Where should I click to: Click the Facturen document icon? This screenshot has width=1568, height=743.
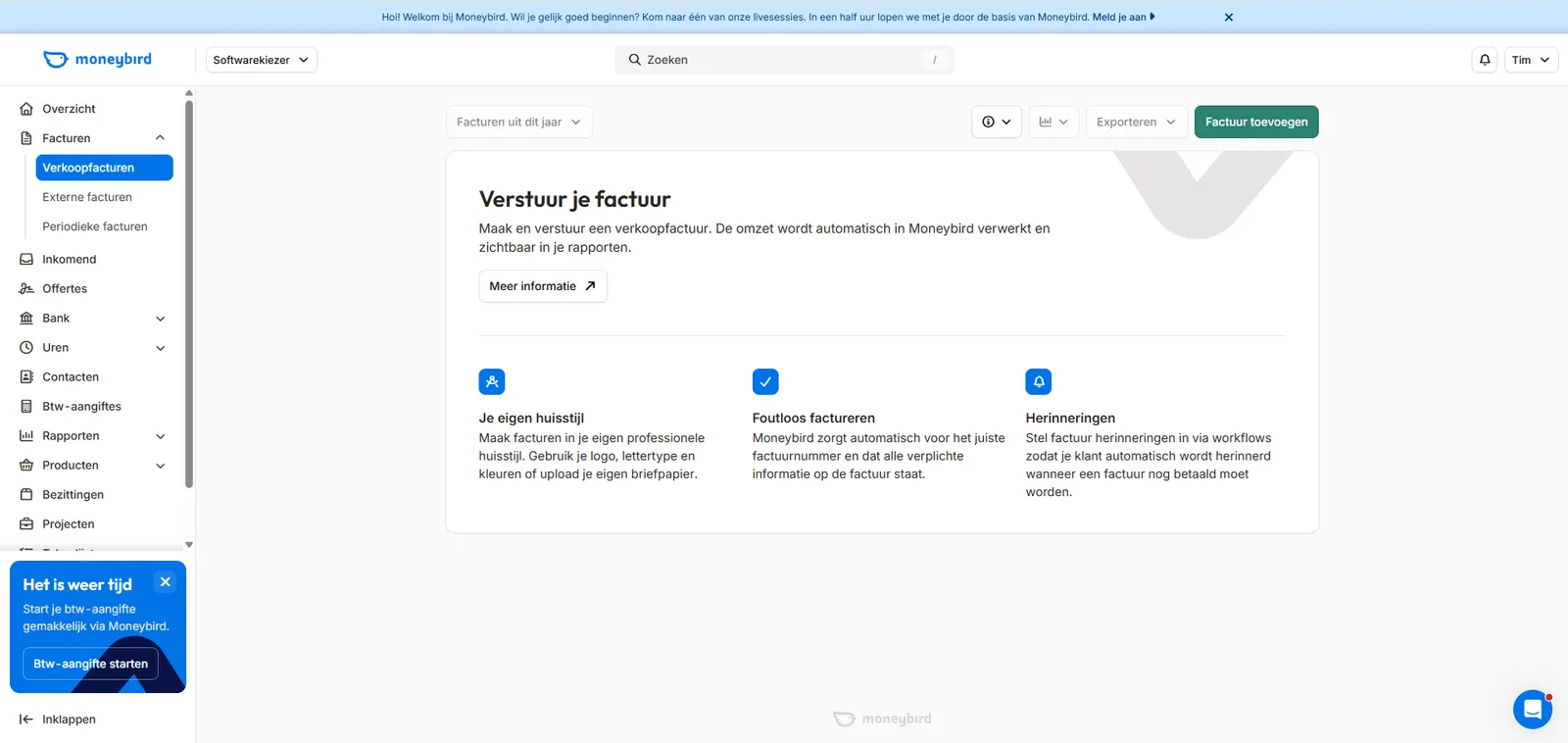(x=26, y=138)
